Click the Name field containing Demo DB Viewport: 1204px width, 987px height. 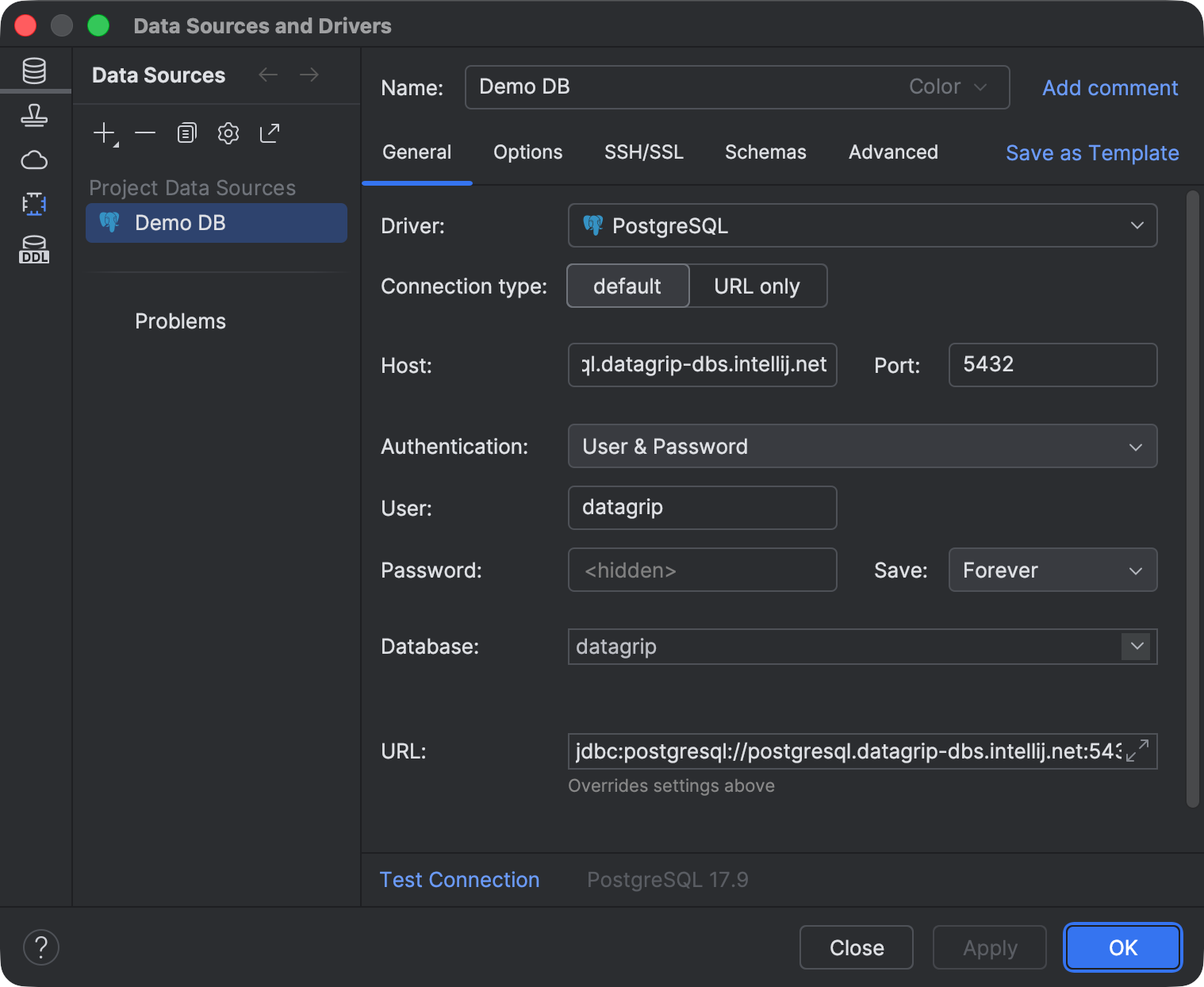pyautogui.click(x=738, y=87)
